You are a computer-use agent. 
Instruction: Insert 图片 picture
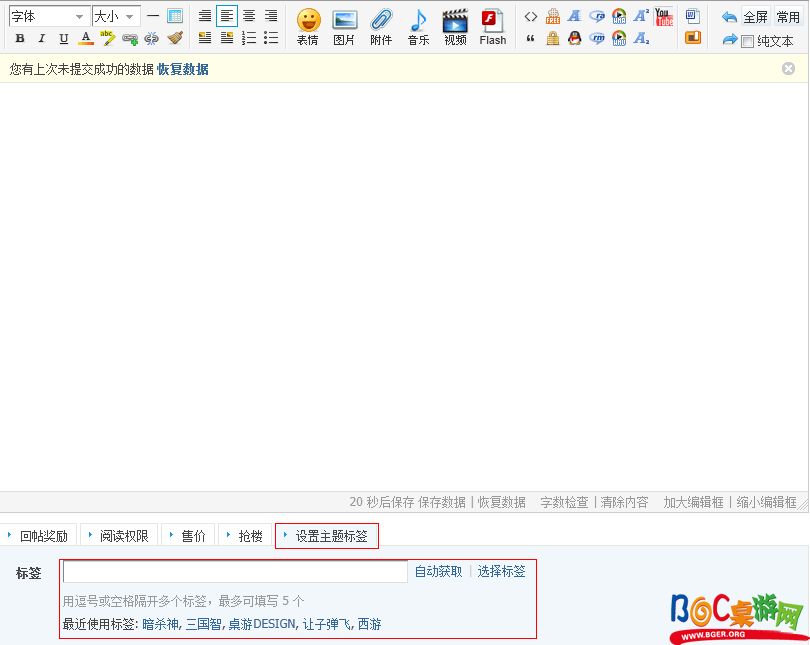click(x=344, y=27)
